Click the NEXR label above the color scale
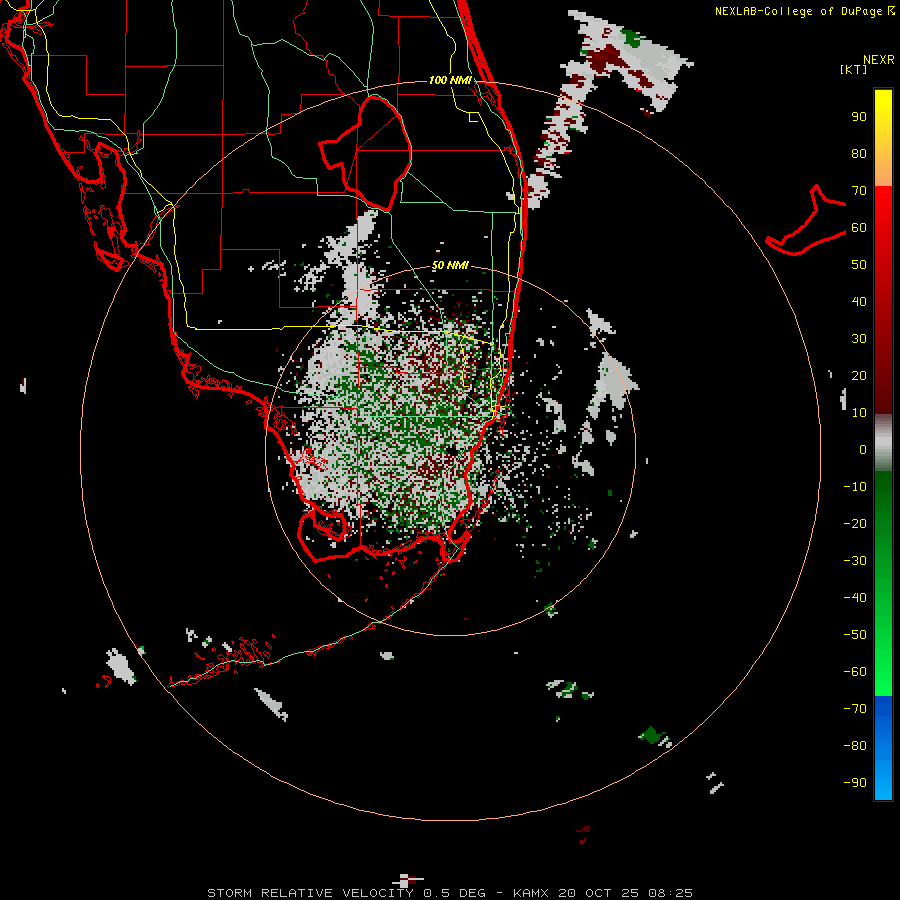 click(x=878, y=60)
